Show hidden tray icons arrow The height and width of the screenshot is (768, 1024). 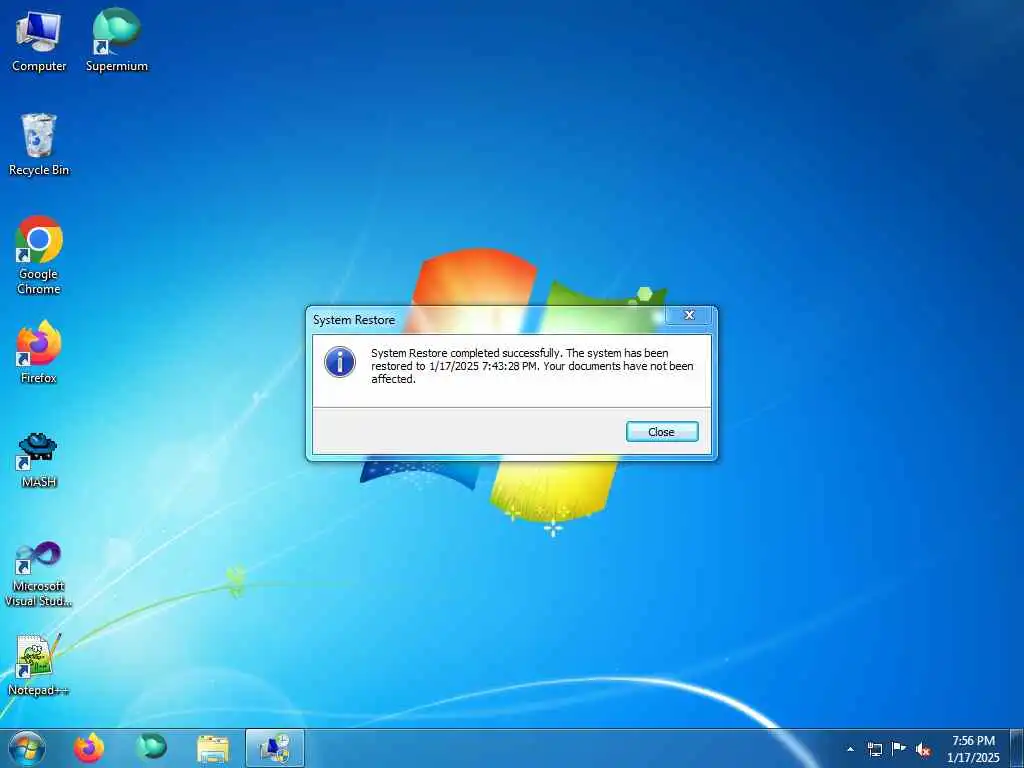click(x=850, y=749)
